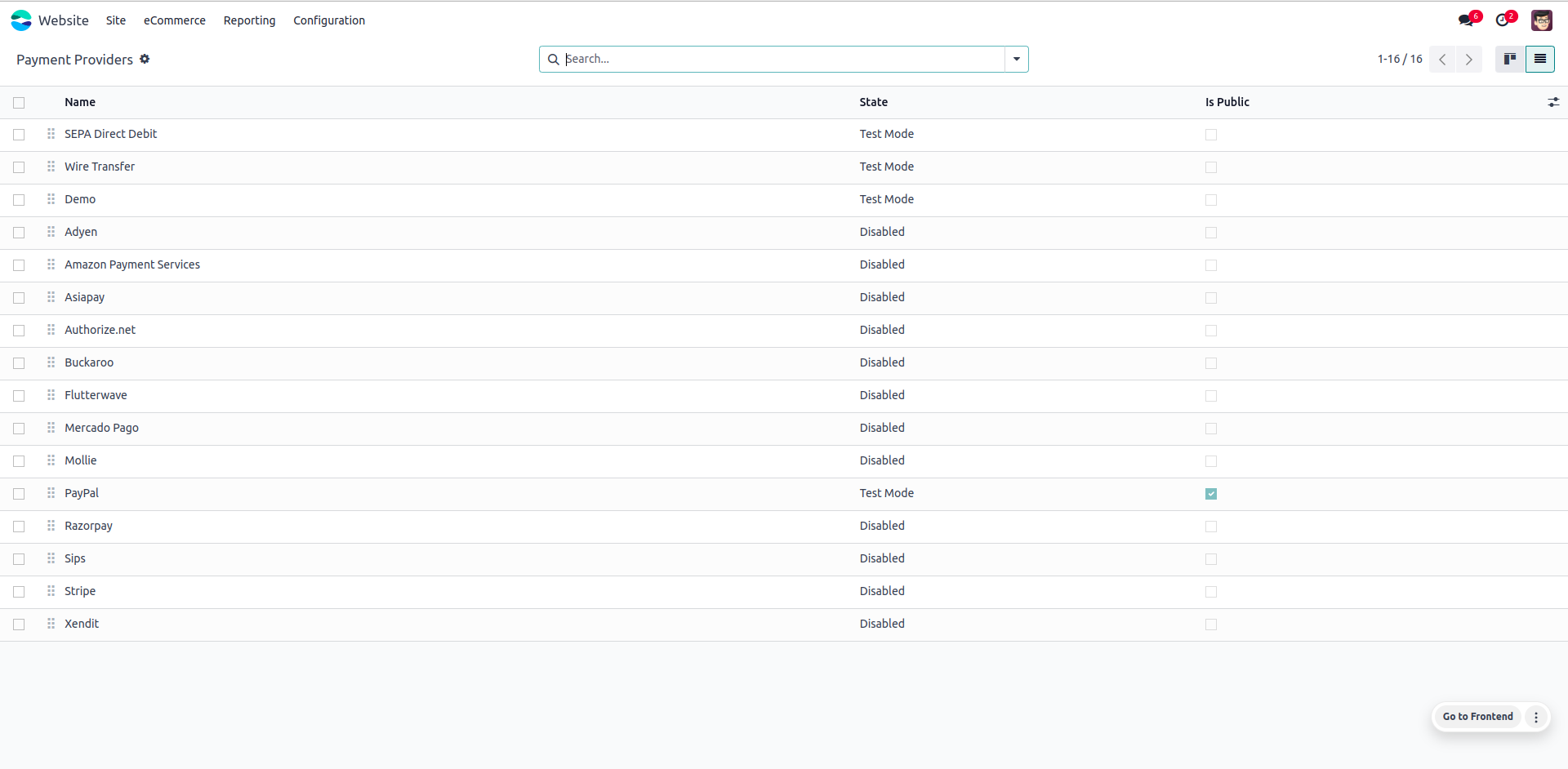Open the Mollie provider record
Viewport: 1568px width, 769px height.
point(81,460)
